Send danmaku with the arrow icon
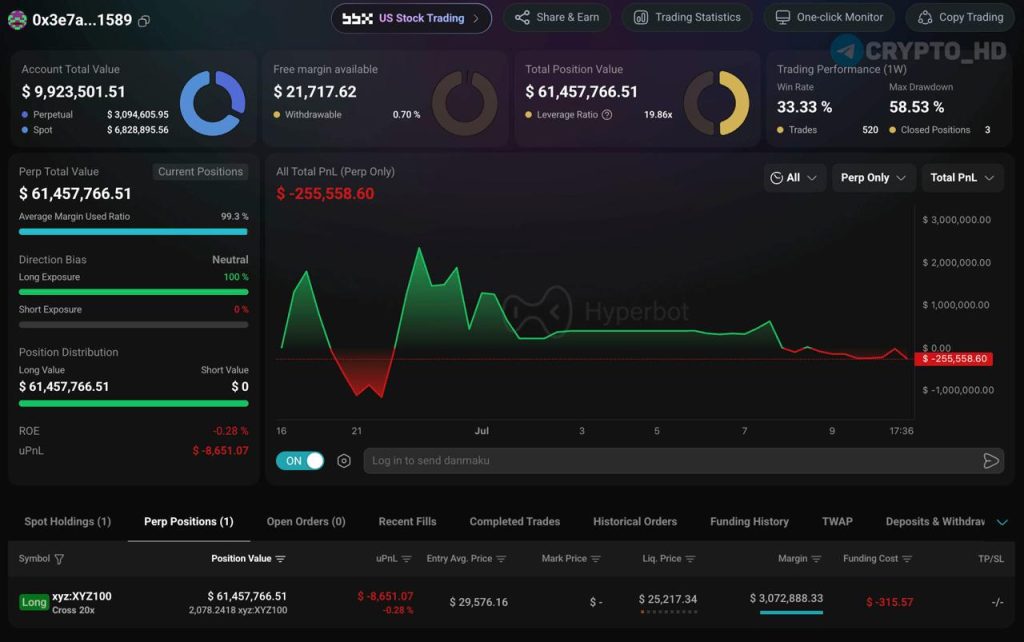This screenshot has width=1024, height=642. pyautogui.click(x=991, y=461)
